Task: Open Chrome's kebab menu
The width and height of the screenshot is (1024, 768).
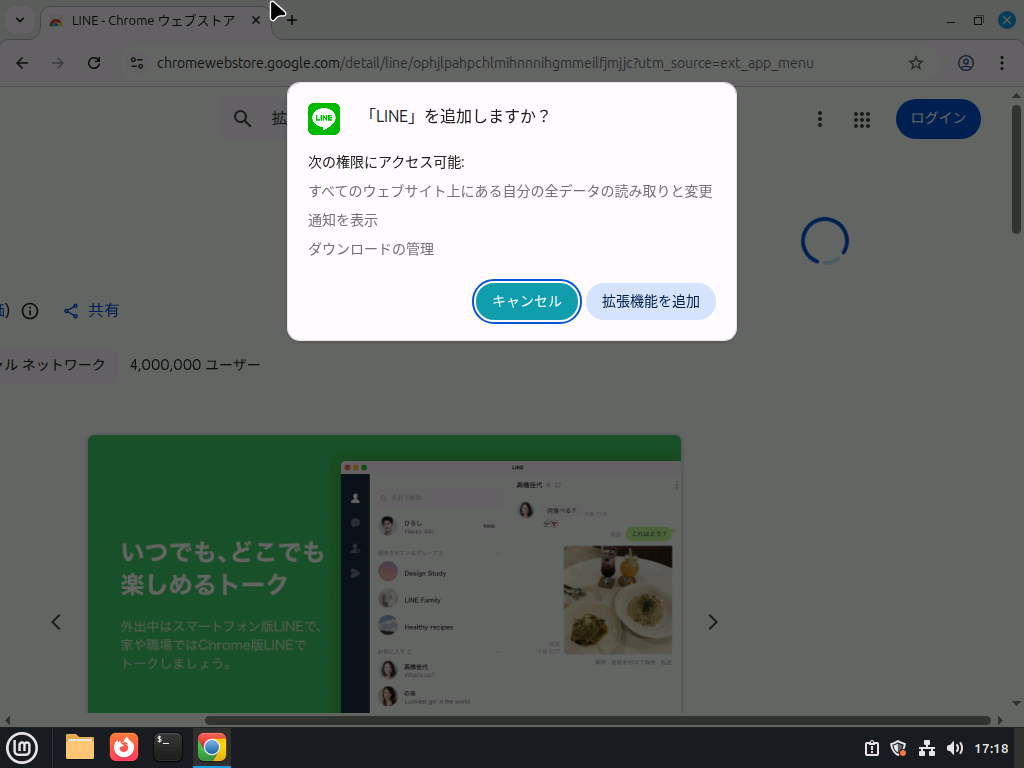Action: (1003, 62)
